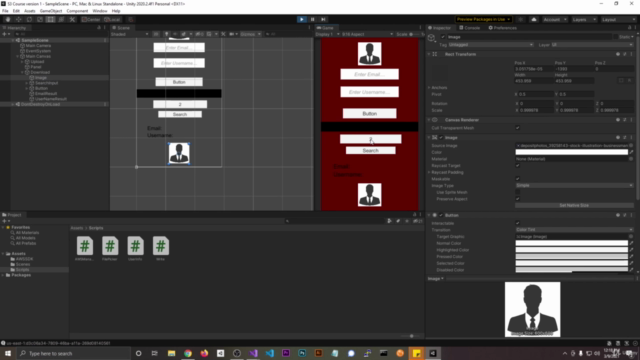This screenshot has height=360, width=640.
Task: Select UserNameResult in the Hierarchy
Action: (x=51, y=99)
